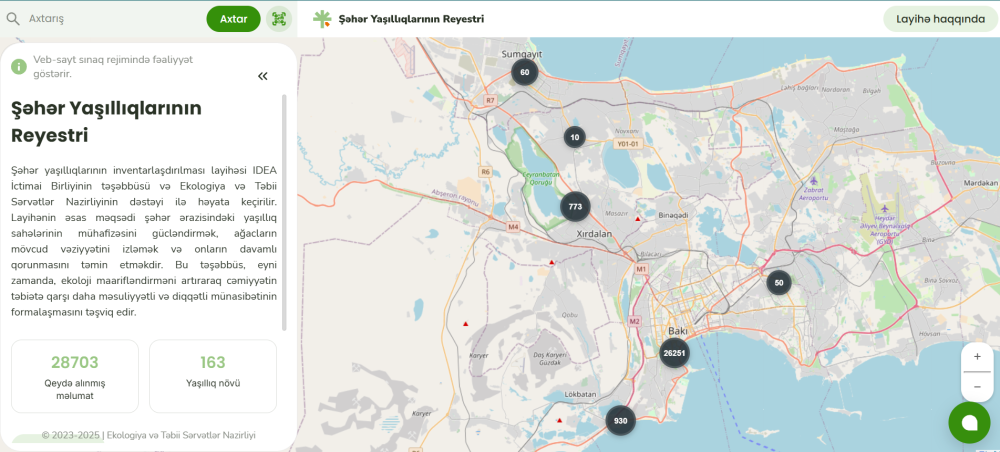Open the QR scan icon button
The width and height of the screenshot is (1000, 452).
[279, 19]
